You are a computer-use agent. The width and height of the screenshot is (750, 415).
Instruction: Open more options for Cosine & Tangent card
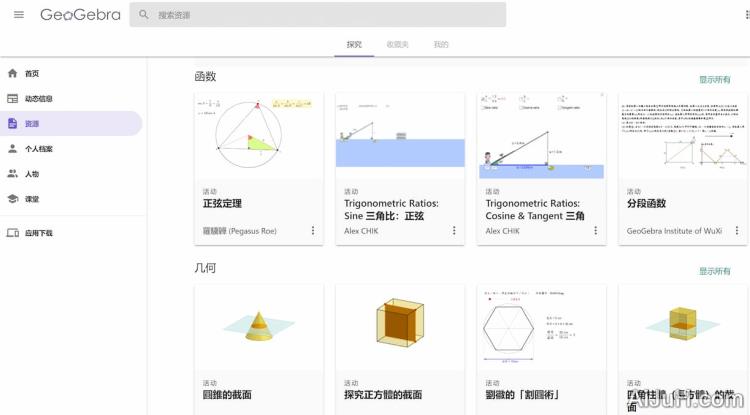coord(596,230)
